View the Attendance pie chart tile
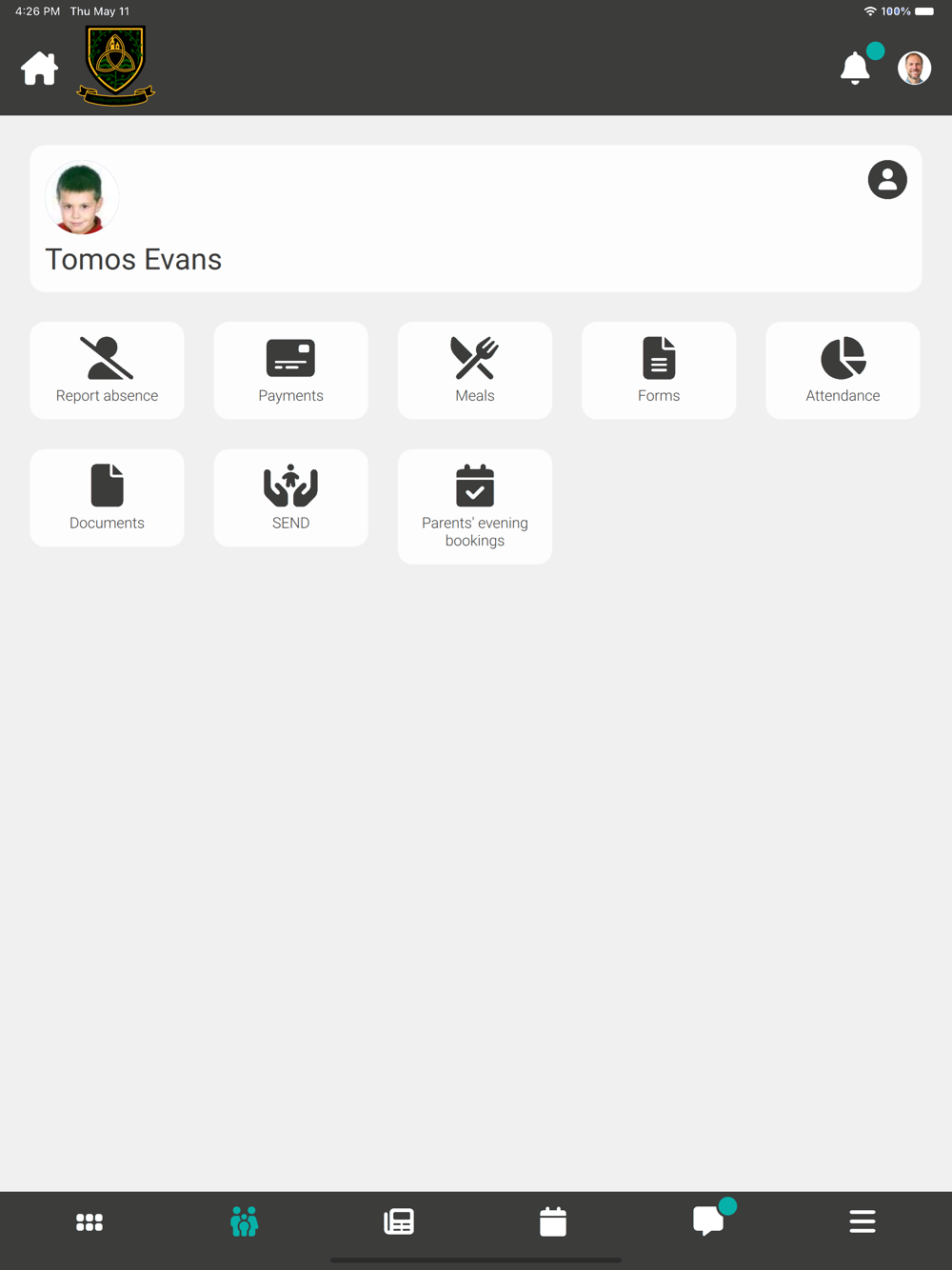Viewport: 952px width, 1270px height. [x=843, y=370]
